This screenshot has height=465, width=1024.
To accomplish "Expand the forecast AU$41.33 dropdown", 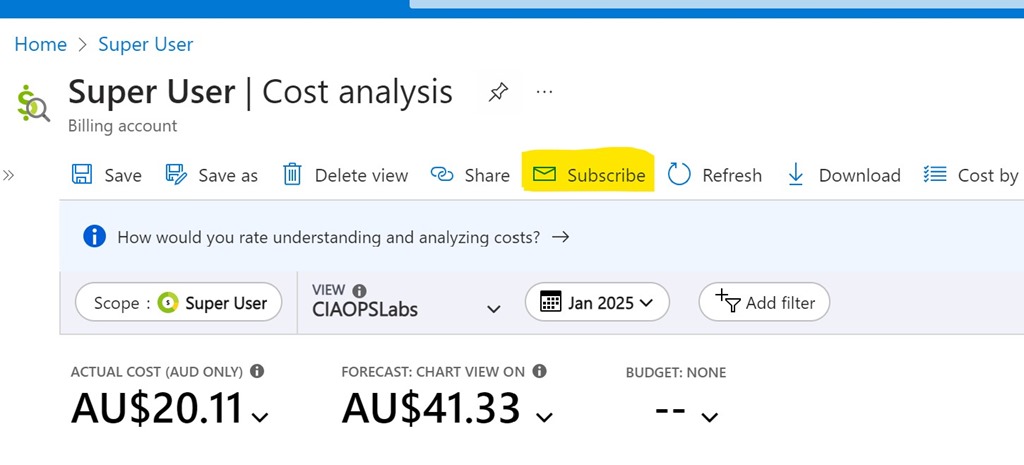I will click(544, 417).
